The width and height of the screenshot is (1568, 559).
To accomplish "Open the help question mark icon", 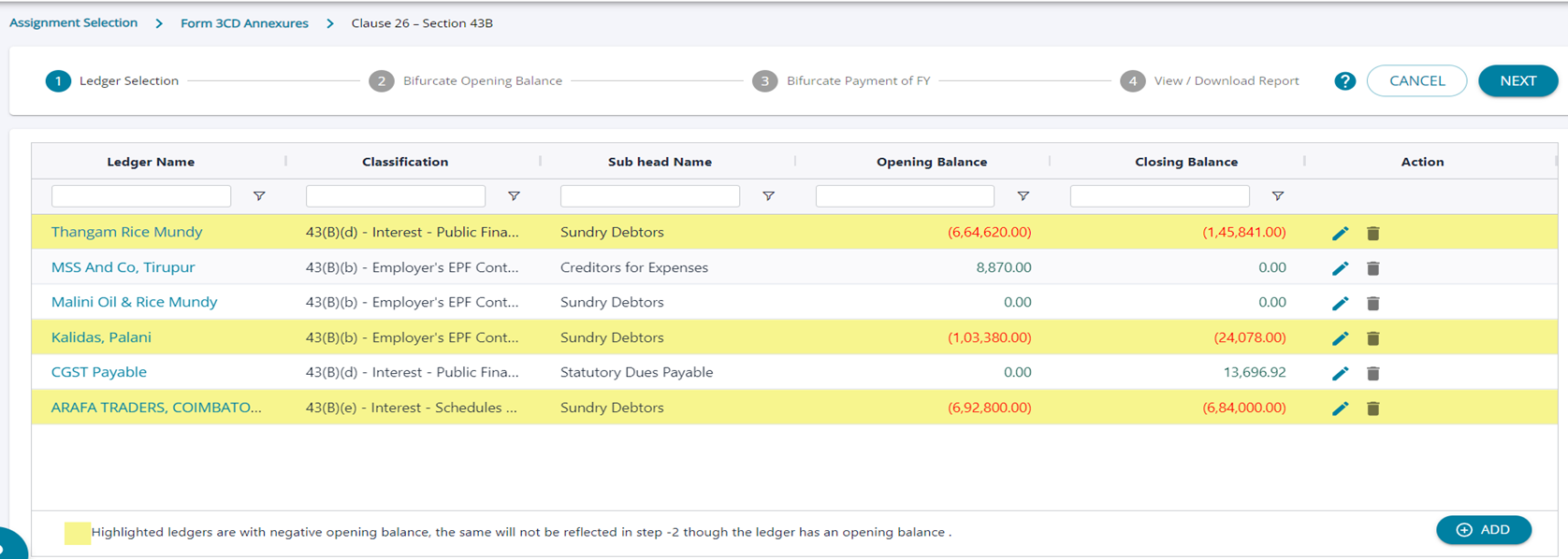I will click(1344, 81).
